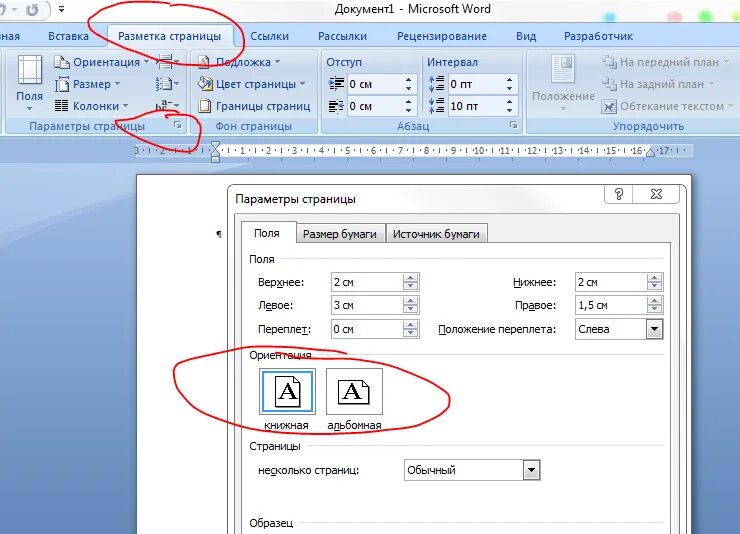Adjust Левое margin spinner

(x=411, y=305)
